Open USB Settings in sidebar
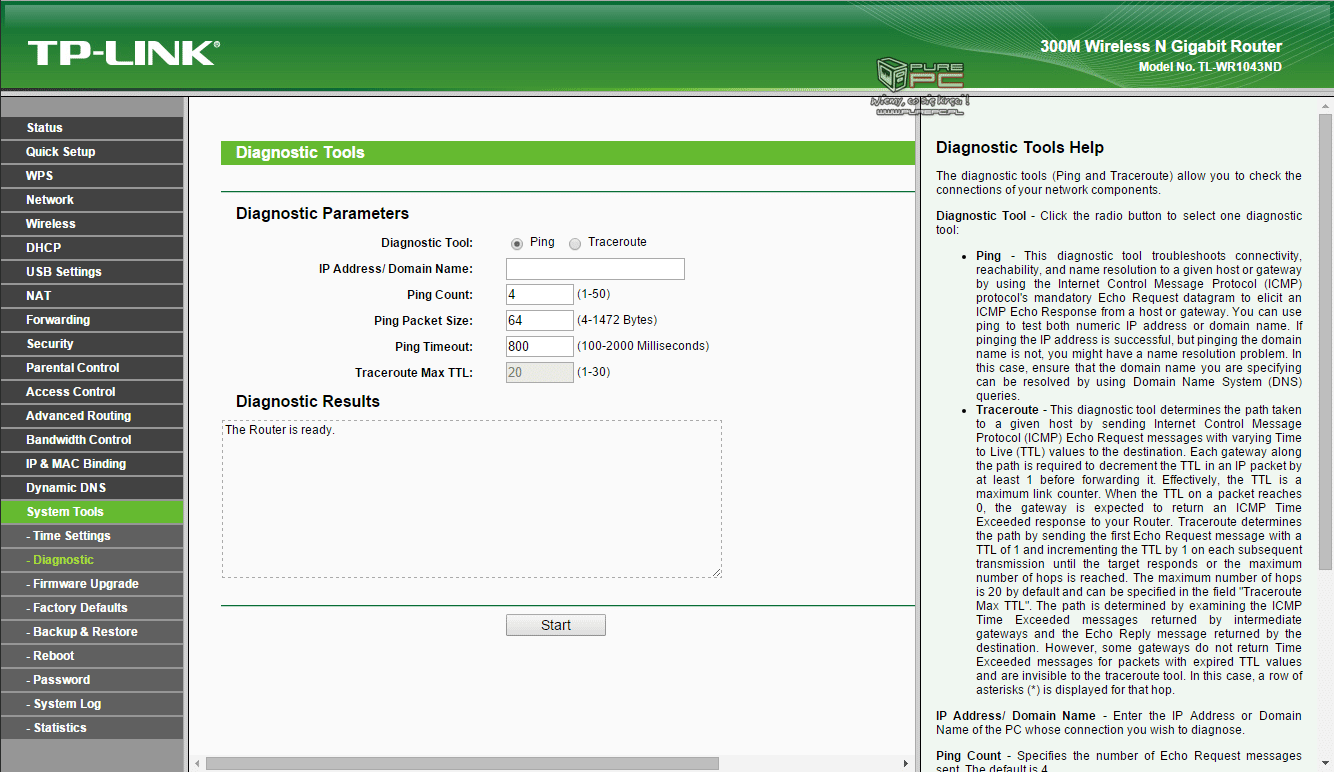The image size is (1334, 772). click(x=92, y=272)
